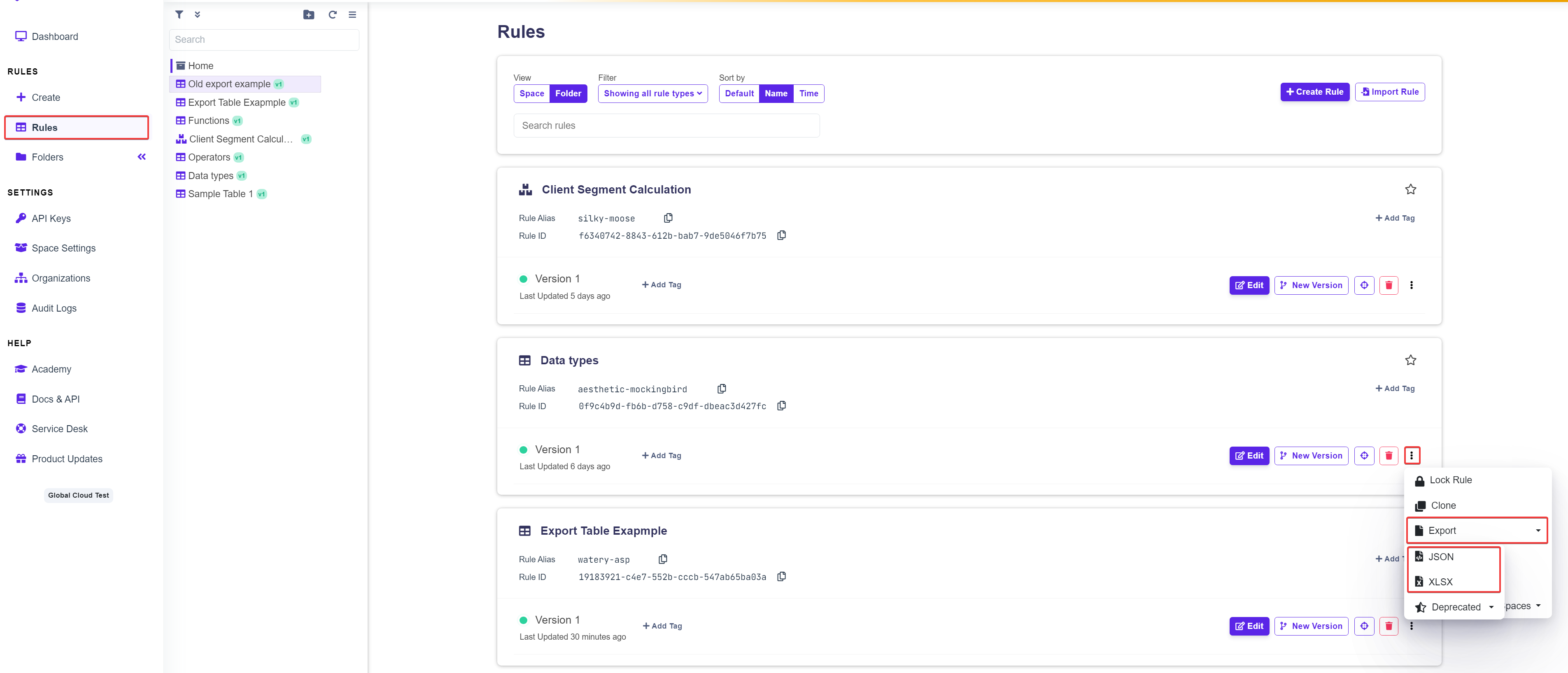
Task: Copy the Rule ID of Export Table Exapmple
Action: pos(781,576)
